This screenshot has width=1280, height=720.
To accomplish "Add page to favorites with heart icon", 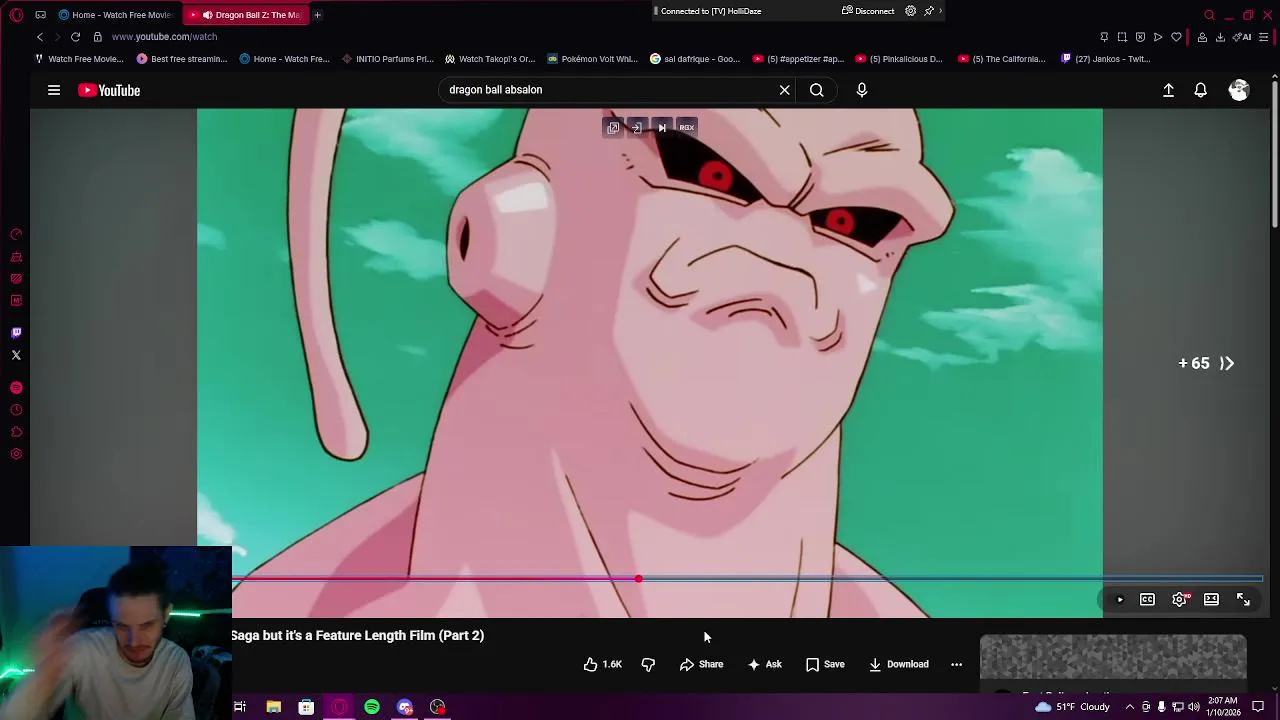I will [1176, 37].
